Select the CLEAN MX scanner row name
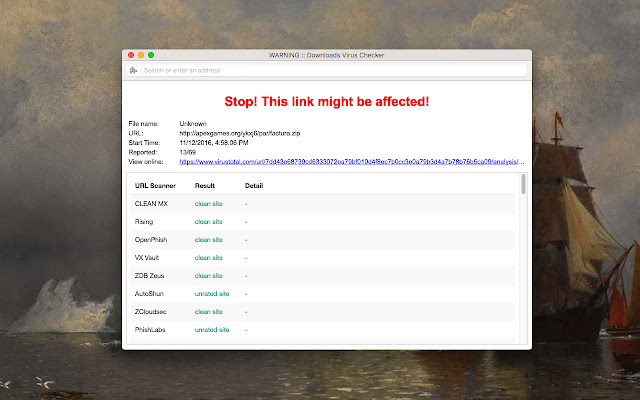The width and height of the screenshot is (640, 400). tap(151, 204)
